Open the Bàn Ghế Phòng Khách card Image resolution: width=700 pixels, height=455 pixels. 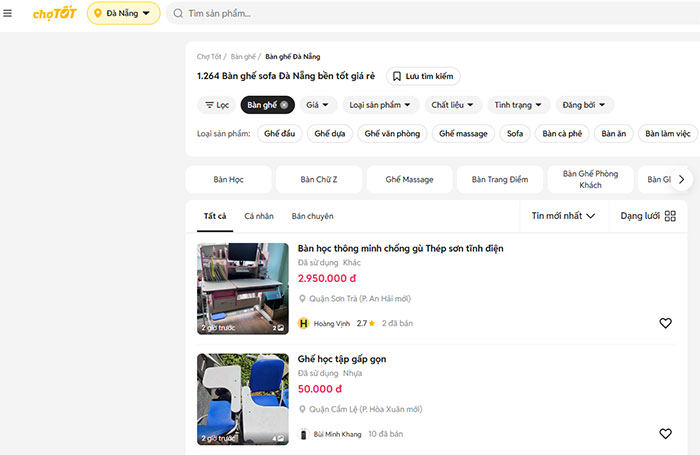590,179
